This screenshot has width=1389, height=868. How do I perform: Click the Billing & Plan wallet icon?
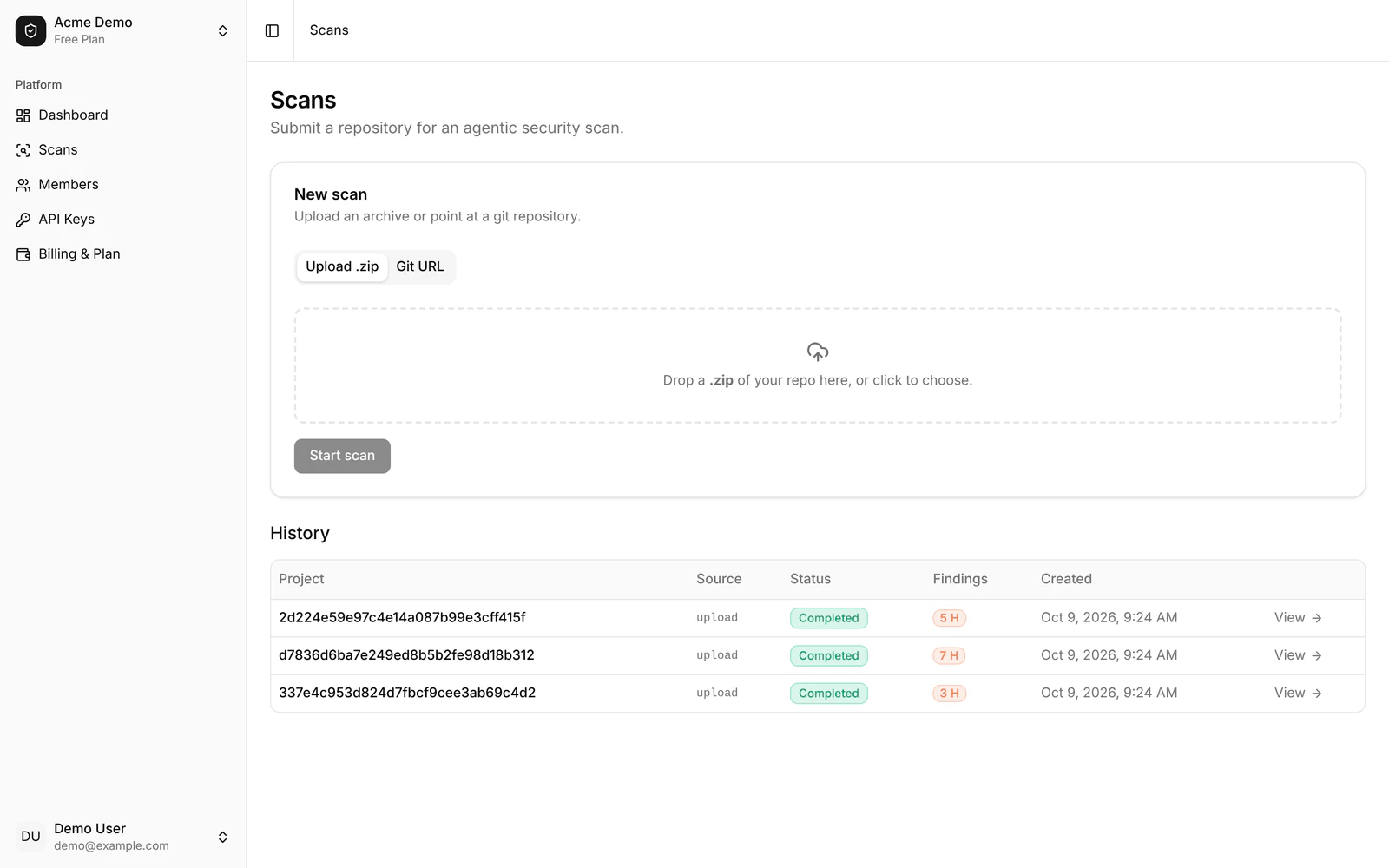pyautogui.click(x=23, y=254)
